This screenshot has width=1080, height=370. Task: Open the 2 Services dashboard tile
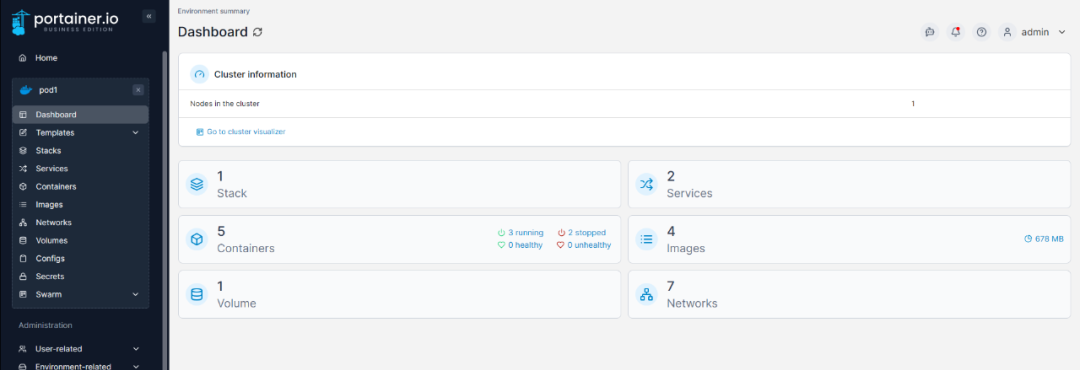[x=849, y=184]
